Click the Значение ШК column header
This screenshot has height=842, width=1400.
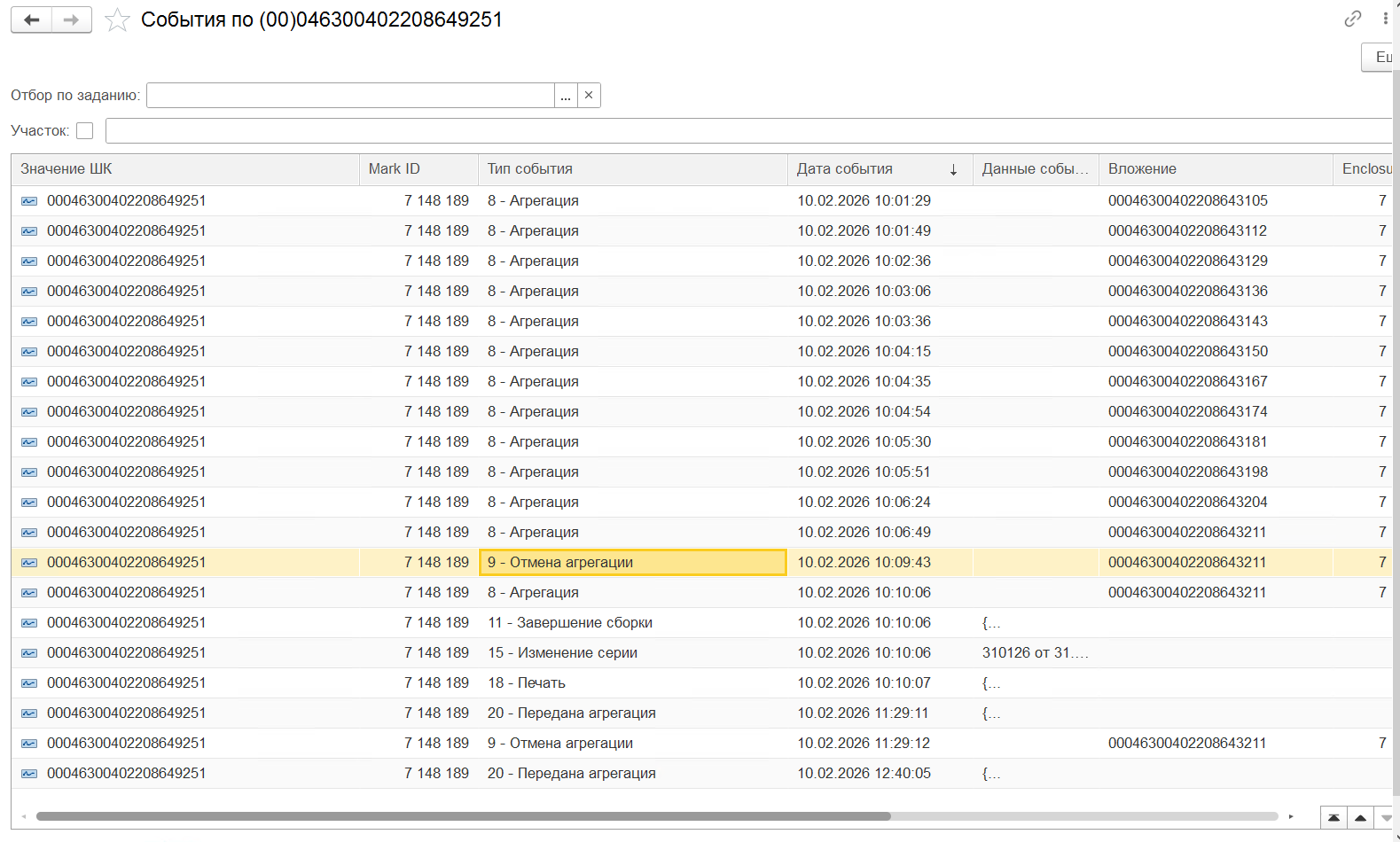coord(184,169)
